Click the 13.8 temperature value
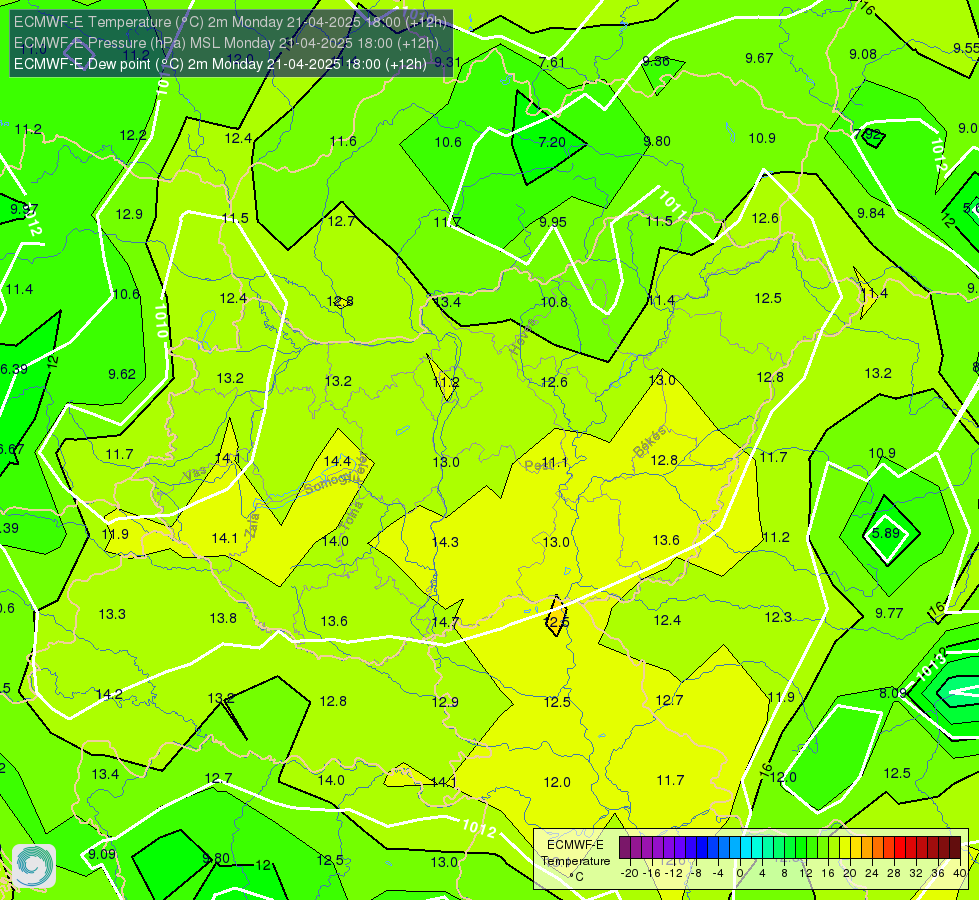 point(223,618)
